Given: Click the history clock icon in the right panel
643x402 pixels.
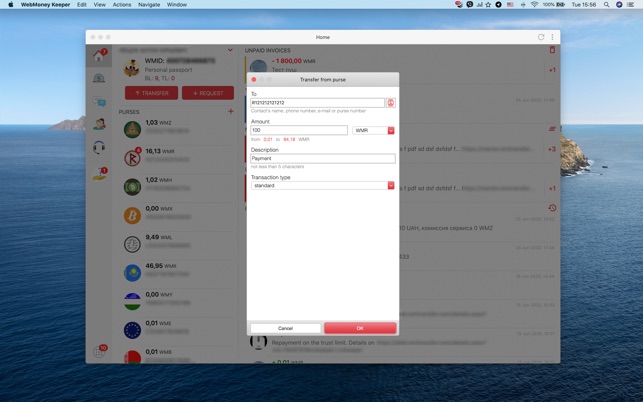Looking at the screenshot, I should (552, 208).
